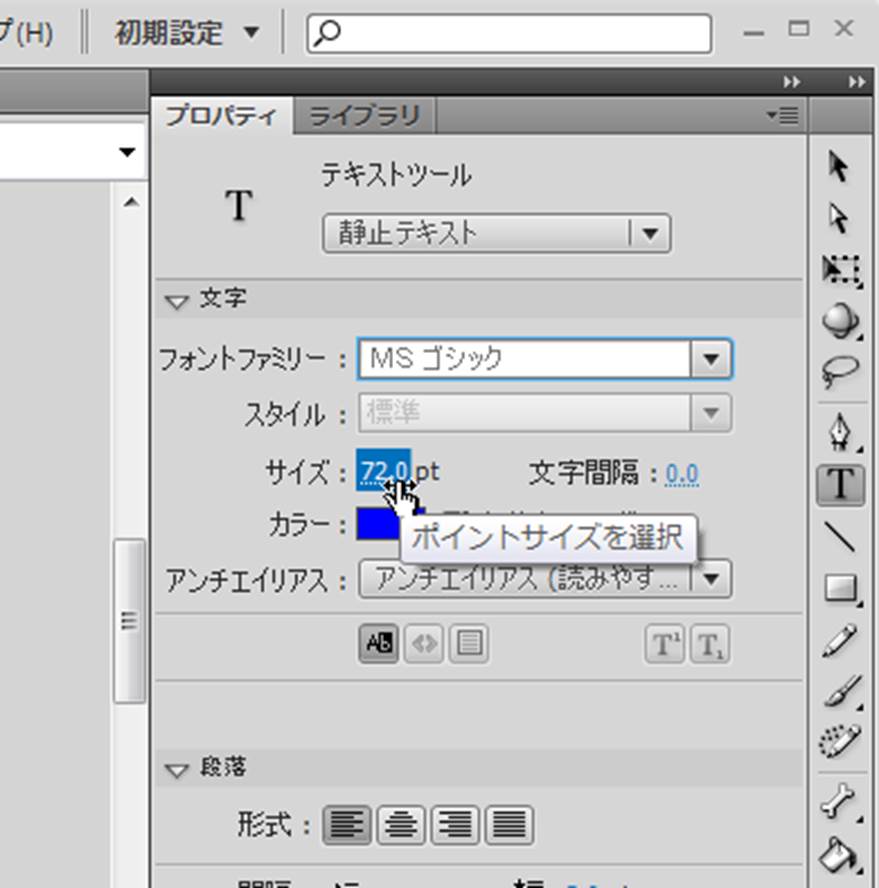Choose the Rectangle tool
The height and width of the screenshot is (888, 879).
pyautogui.click(x=840, y=589)
